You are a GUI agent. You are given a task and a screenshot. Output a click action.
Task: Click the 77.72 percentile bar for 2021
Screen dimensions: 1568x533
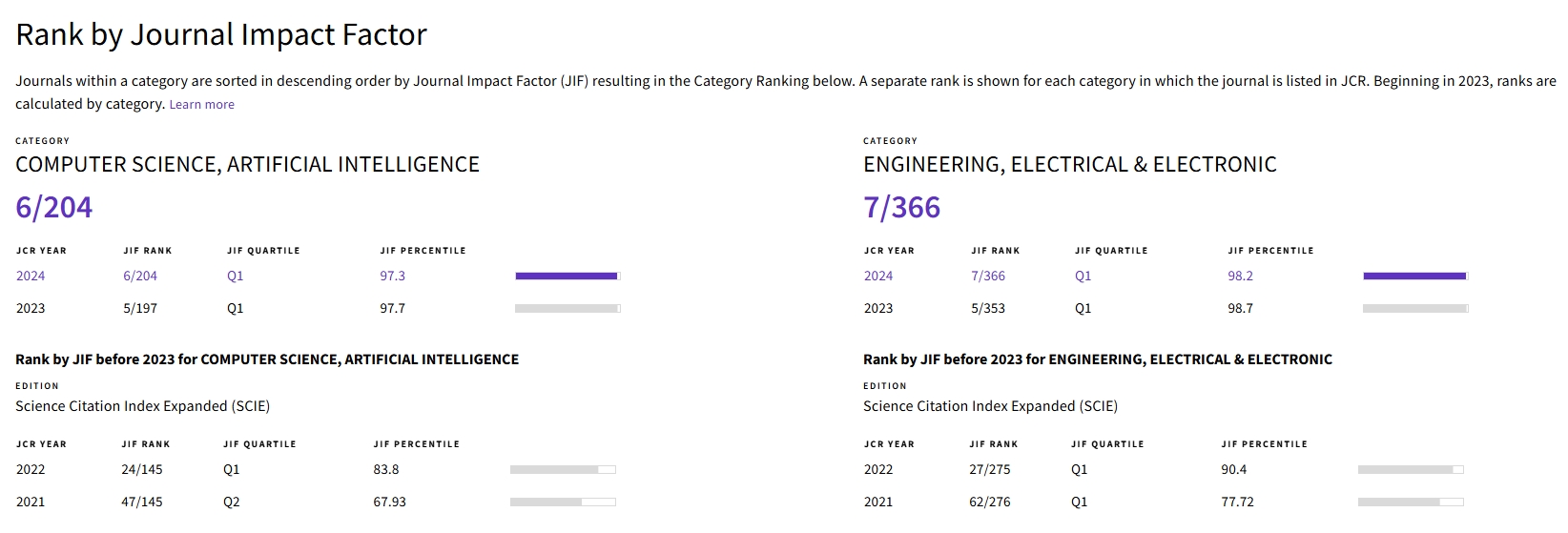(x=1411, y=502)
